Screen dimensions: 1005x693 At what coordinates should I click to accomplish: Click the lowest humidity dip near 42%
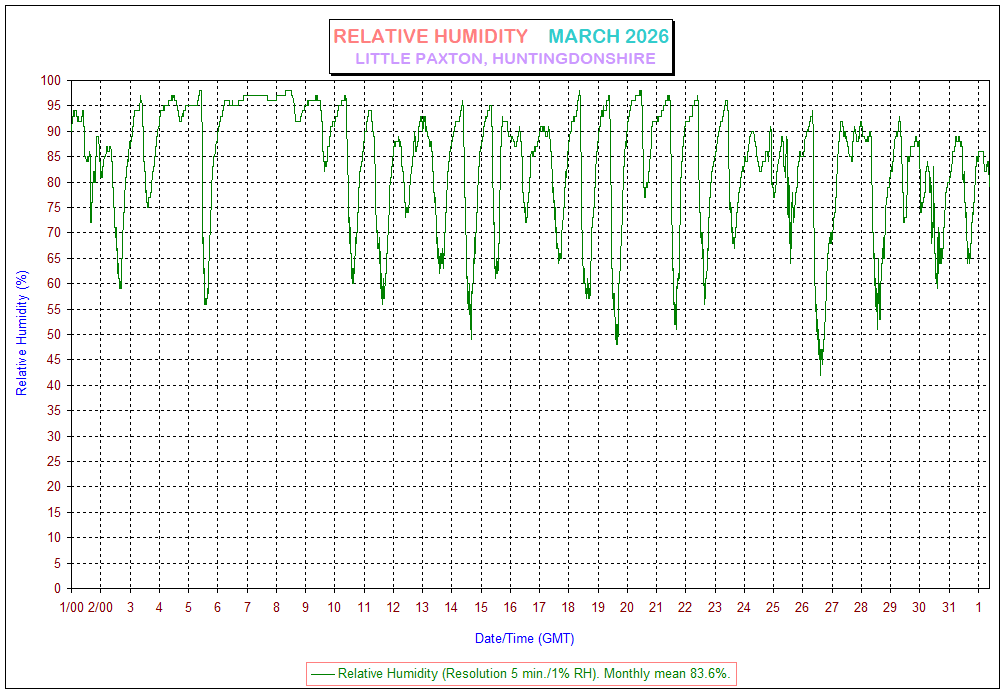coord(821,373)
